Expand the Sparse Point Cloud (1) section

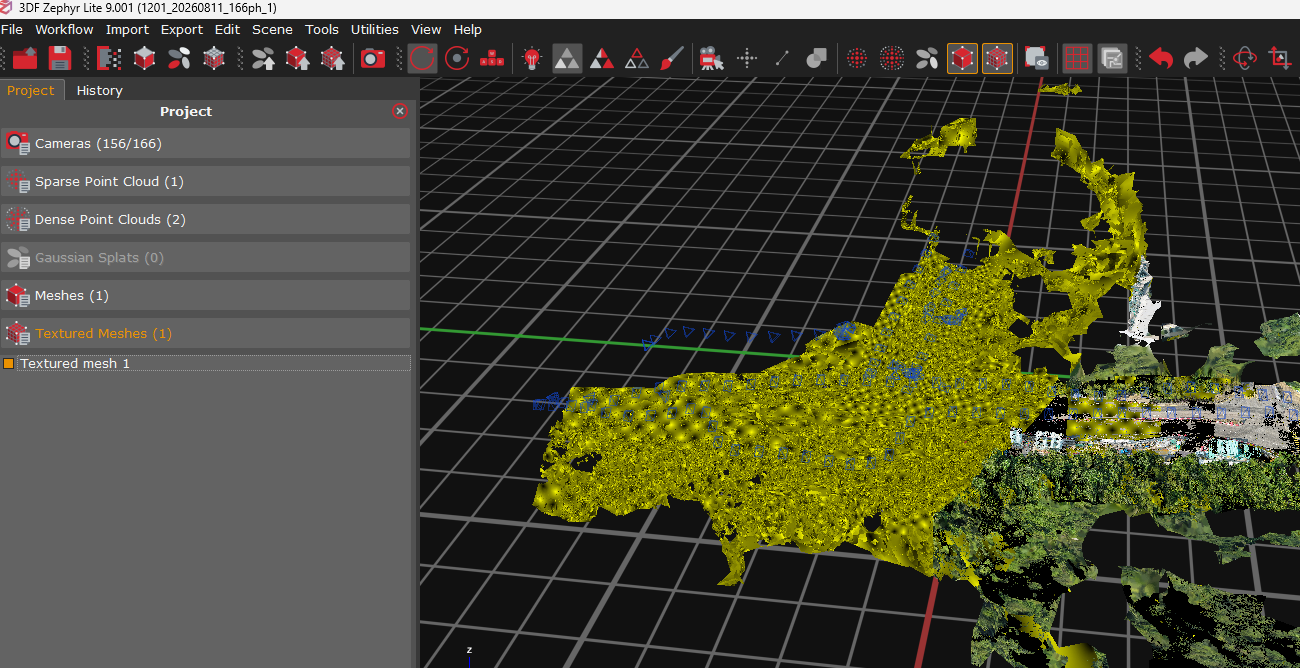(x=206, y=181)
